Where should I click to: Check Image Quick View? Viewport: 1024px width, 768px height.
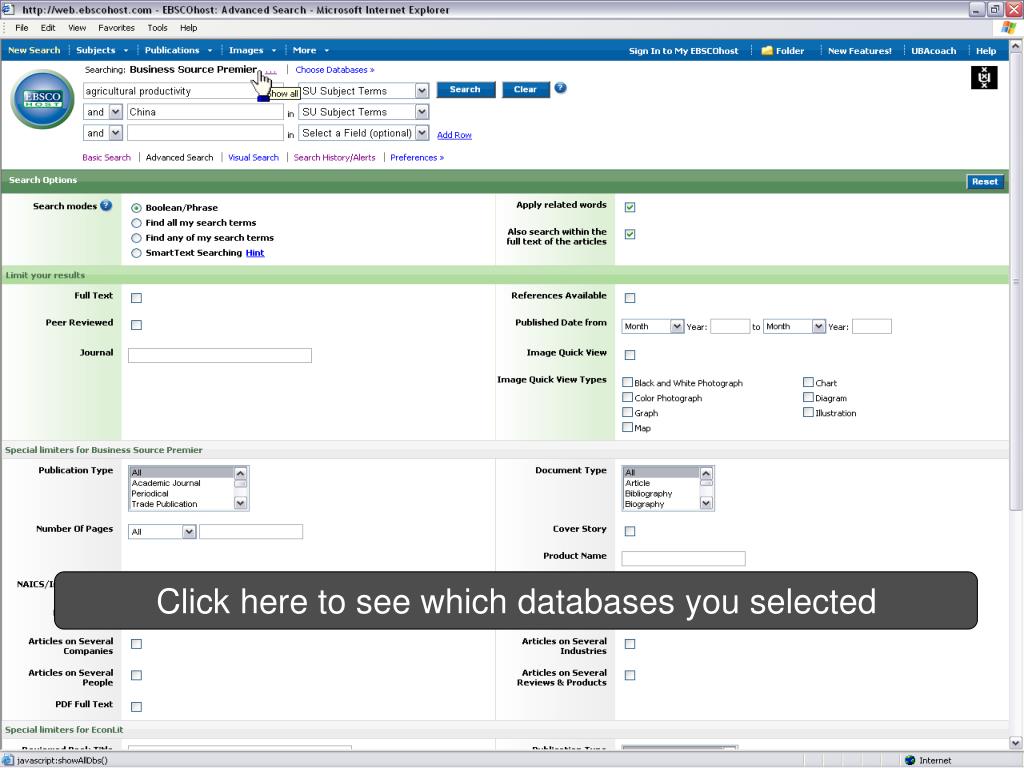coord(630,355)
